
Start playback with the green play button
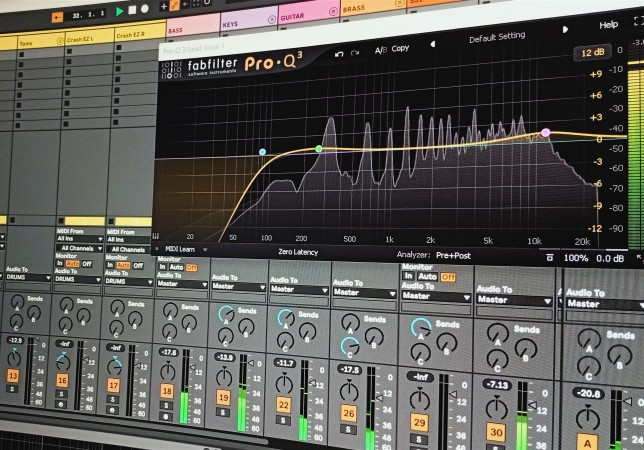tap(120, 11)
